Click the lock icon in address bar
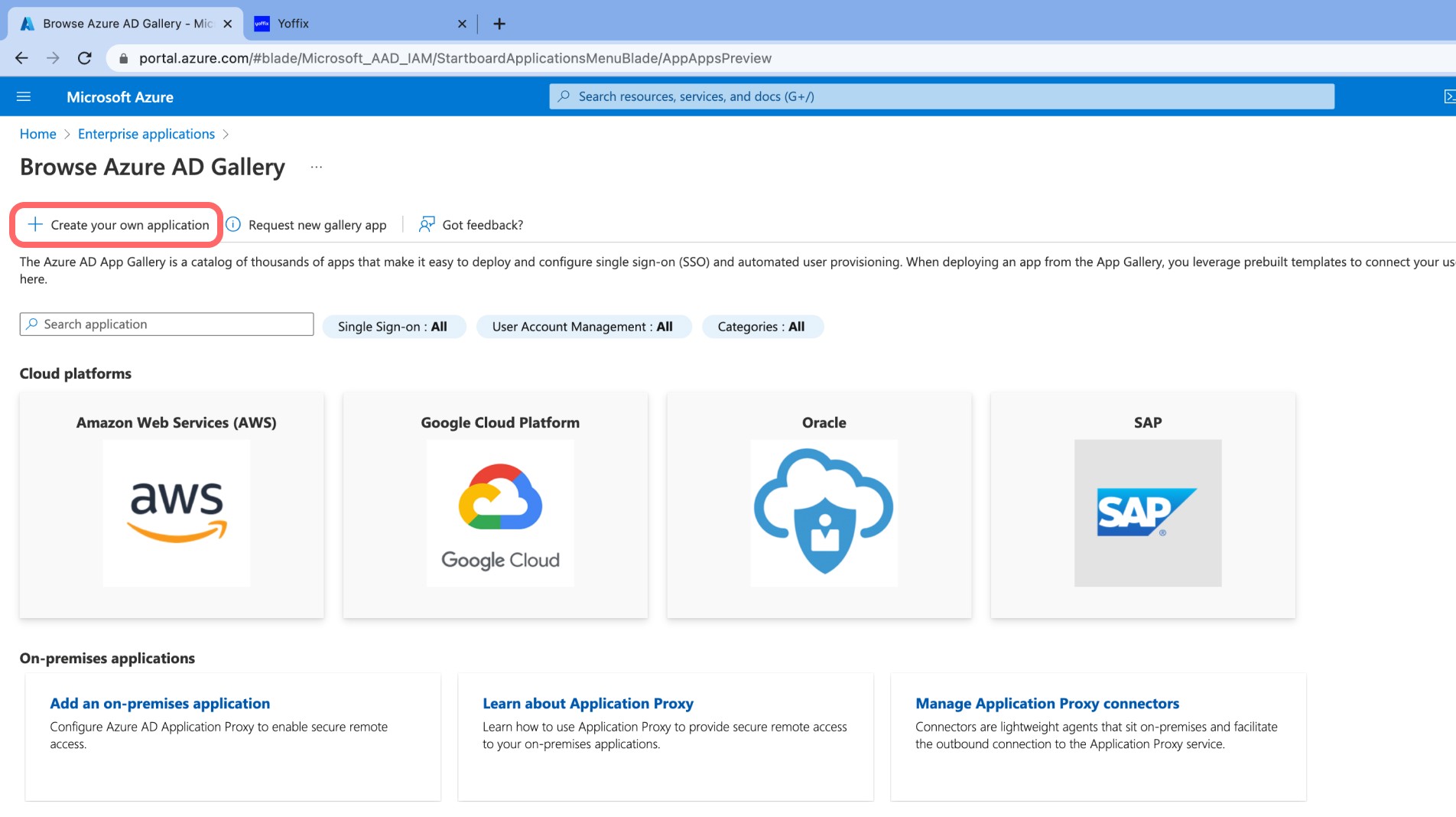Viewport: 1456px width, 817px height. (124, 58)
